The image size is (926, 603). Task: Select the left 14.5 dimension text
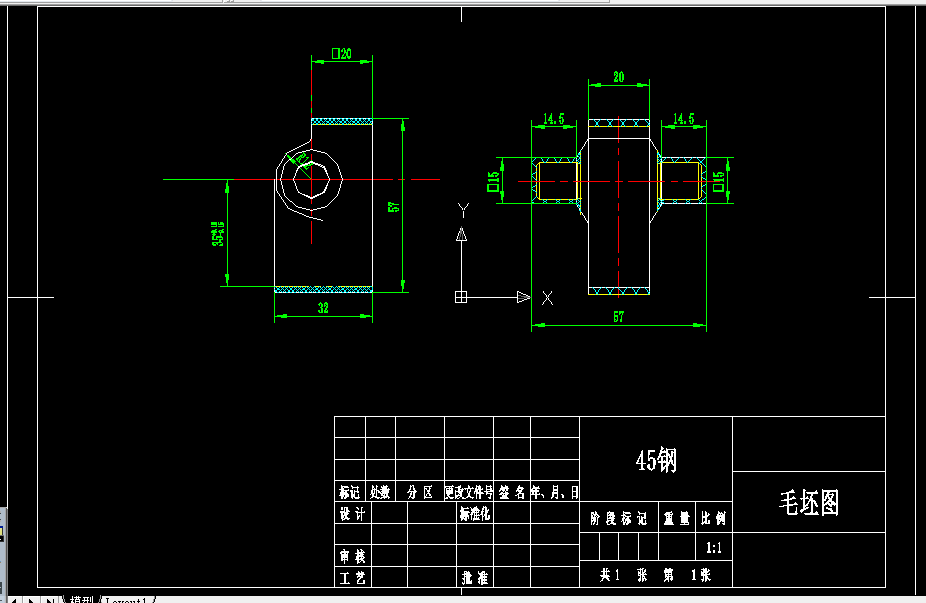point(553,119)
